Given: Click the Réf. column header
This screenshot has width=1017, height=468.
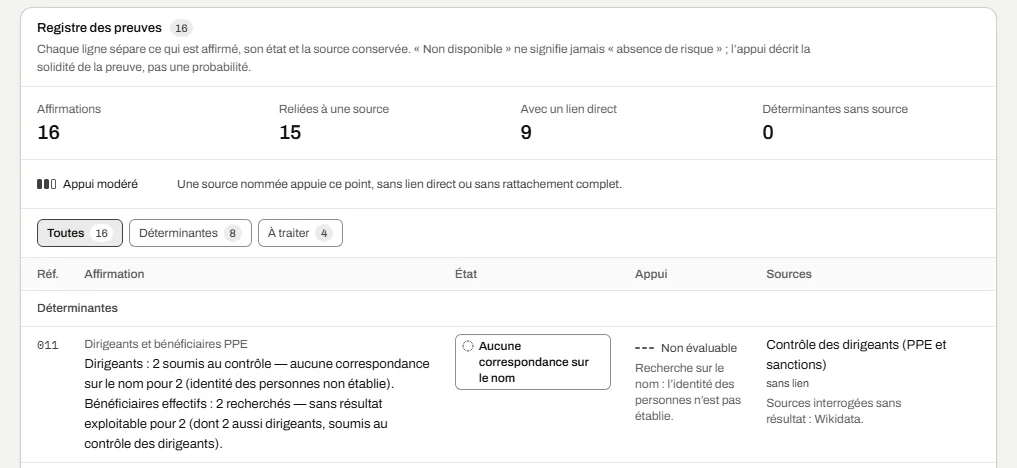Looking at the screenshot, I should point(48,274).
